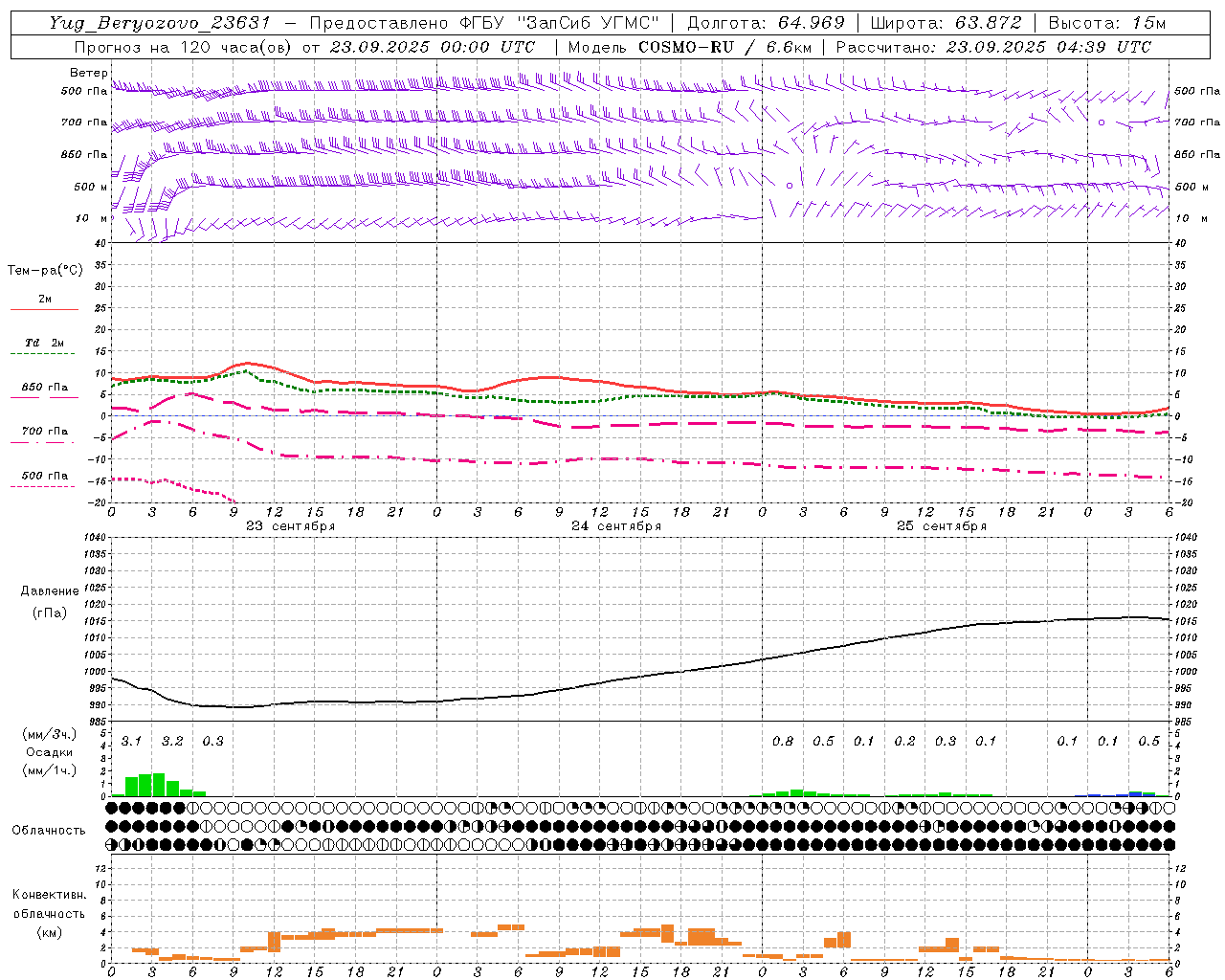Image resolution: width=1225 pixels, height=980 pixels.
Task: Click the 'Широта: 63.872' value
Action: pos(946,23)
